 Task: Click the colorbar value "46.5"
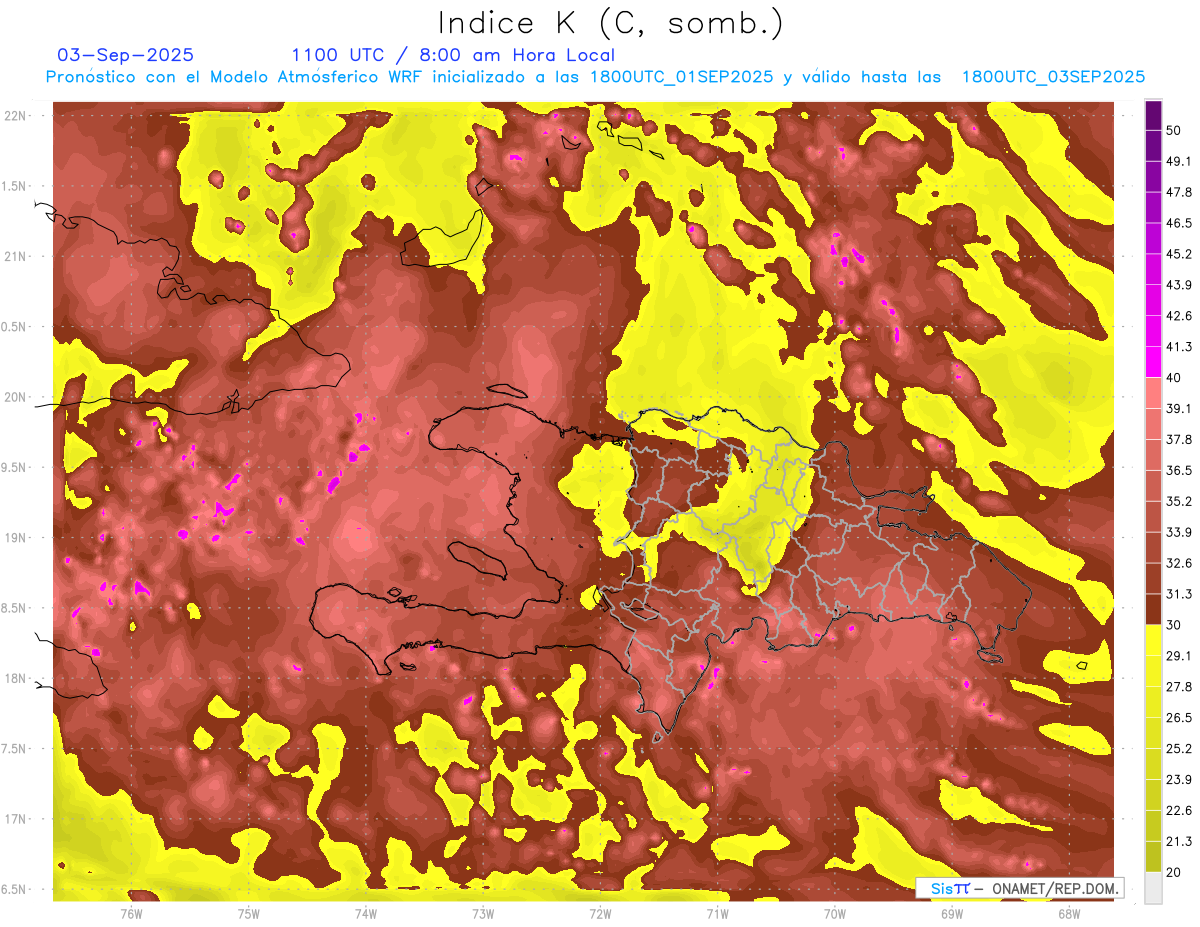pyautogui.click(x=1179, y=223)
